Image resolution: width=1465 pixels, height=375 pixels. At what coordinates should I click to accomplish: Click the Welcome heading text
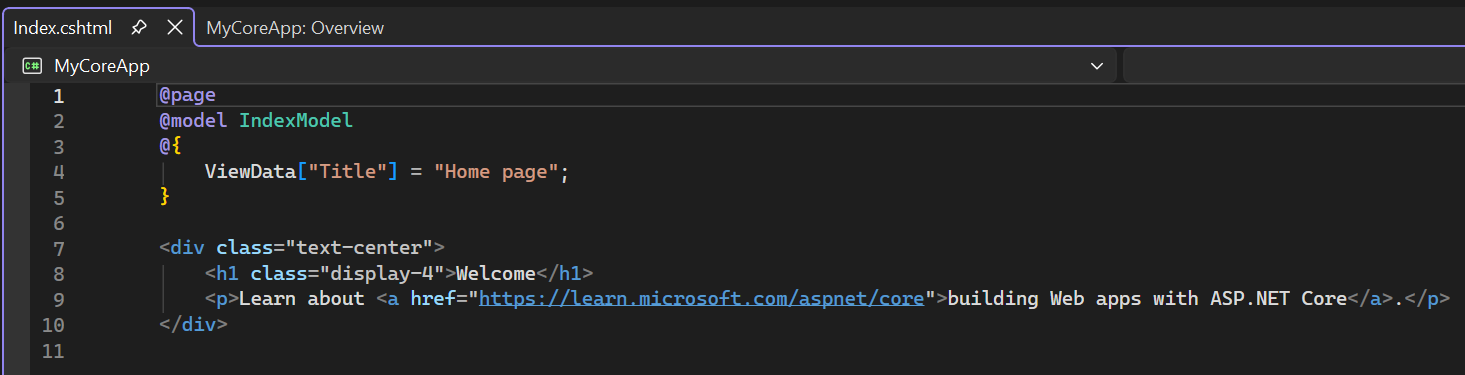tap(496, 273)
